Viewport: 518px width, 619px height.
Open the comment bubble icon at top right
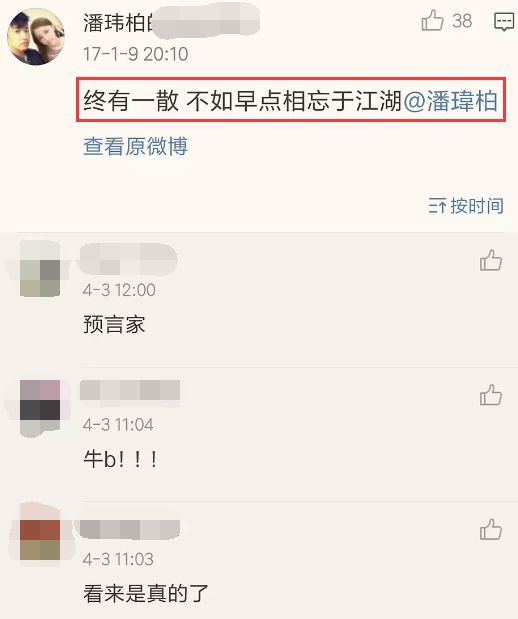tap(504, 21)
